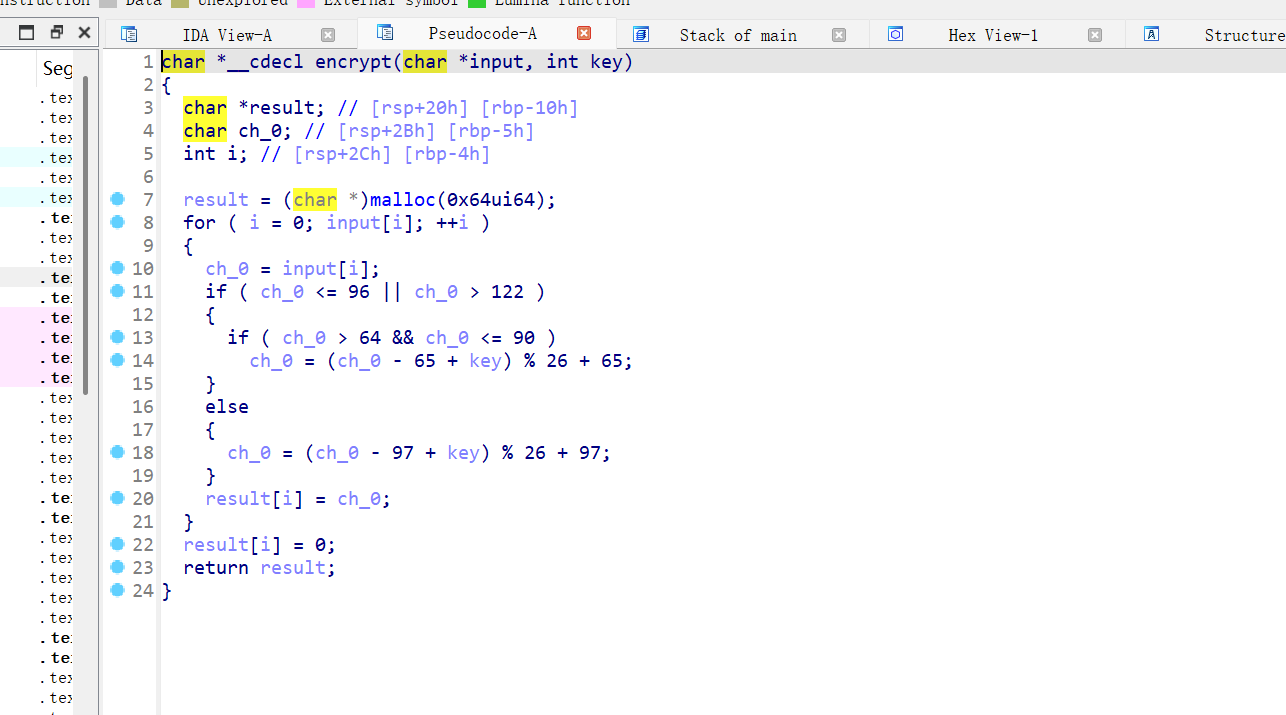
Task: Click the 'int key' parameter in signature
Action: coord(584,62)
